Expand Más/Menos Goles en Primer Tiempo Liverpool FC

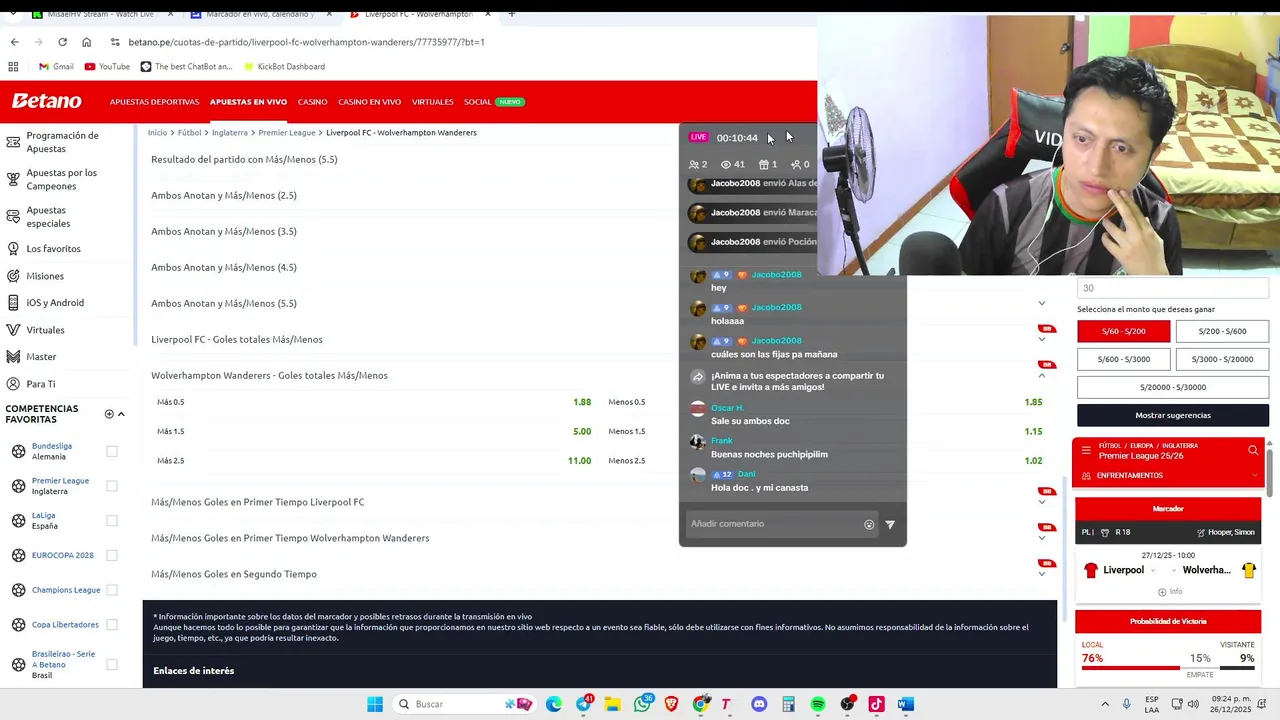(x=1041, y=502)
